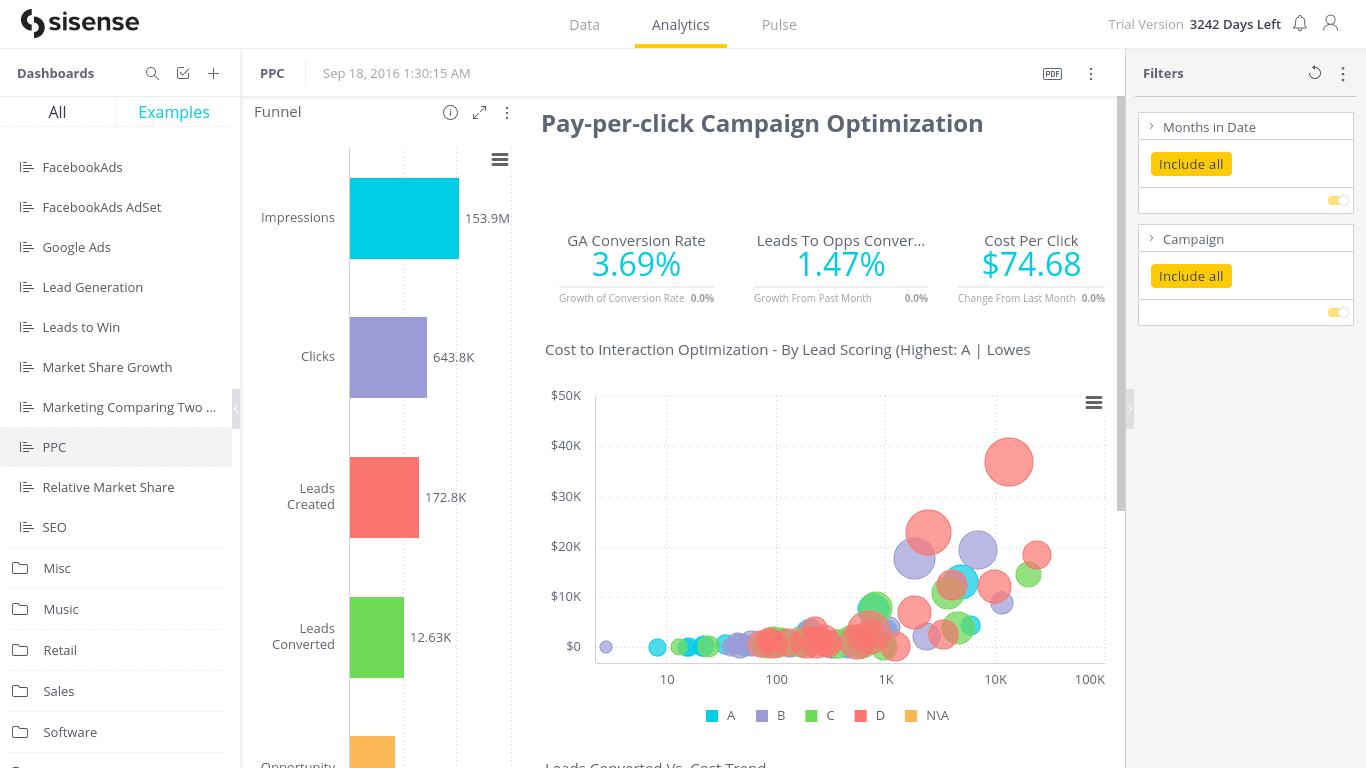Open Funnel widget options menu
This screenshot has width=1366, height=768.
pos(507,113)
